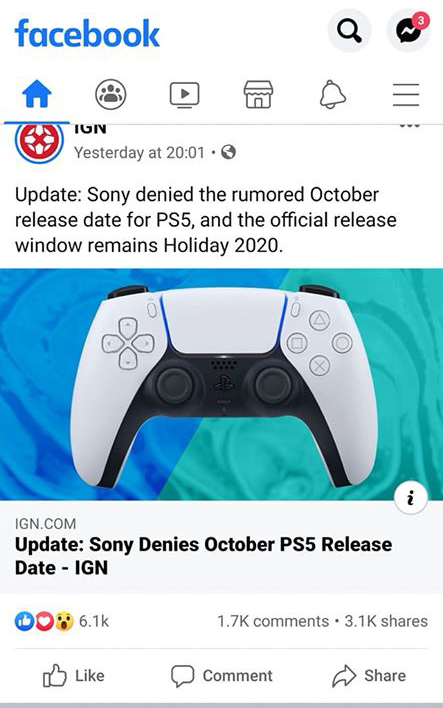Open the Watch video tab
Screen dimensions: 443x708
pos(184,95)
